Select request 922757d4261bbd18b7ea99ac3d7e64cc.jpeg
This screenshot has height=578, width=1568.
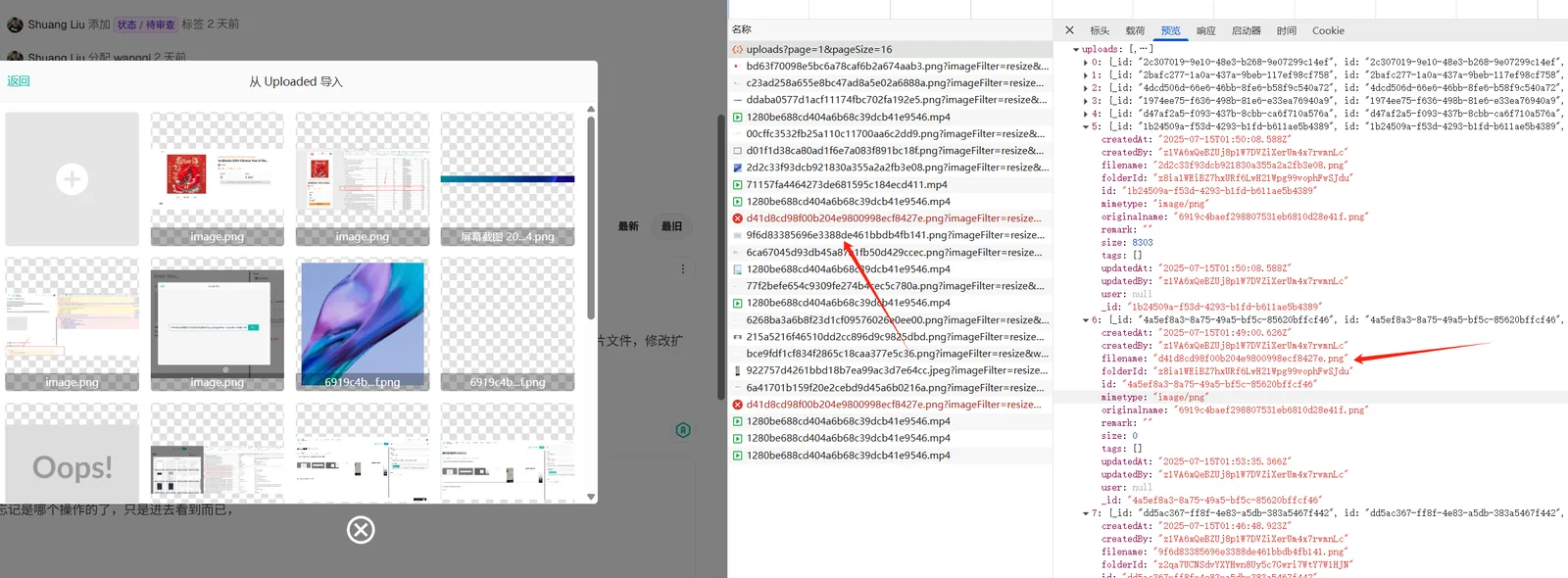(x=890, y=370)
